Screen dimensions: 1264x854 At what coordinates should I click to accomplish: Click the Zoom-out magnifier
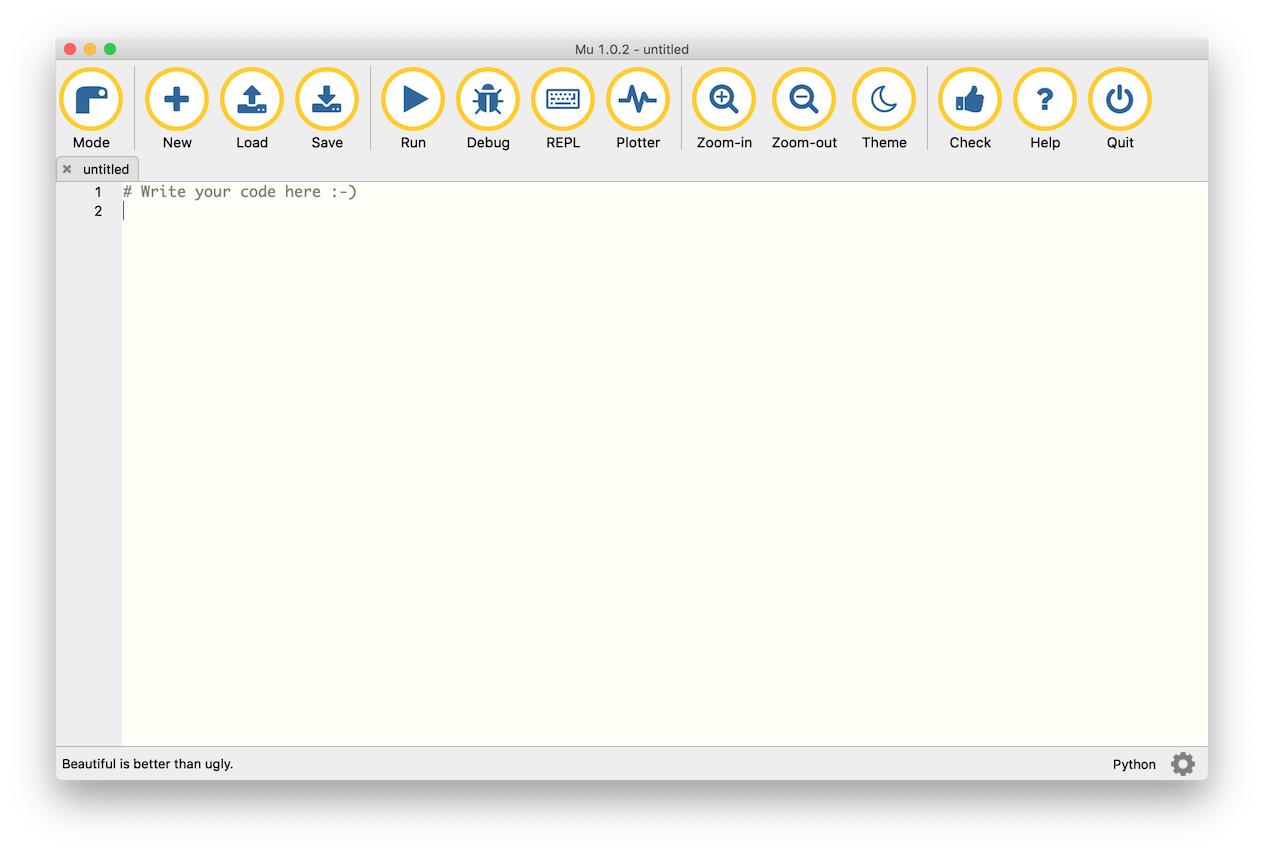click(804, 99)
